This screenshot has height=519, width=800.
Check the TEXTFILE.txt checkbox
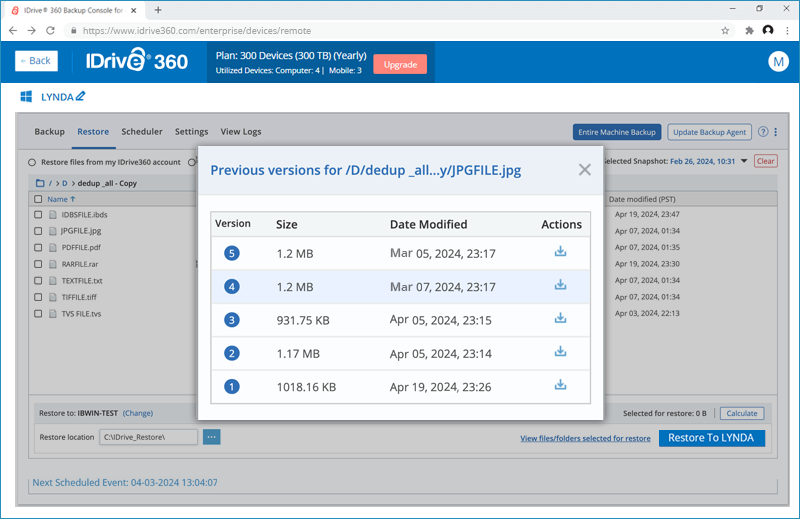(38, 281)
